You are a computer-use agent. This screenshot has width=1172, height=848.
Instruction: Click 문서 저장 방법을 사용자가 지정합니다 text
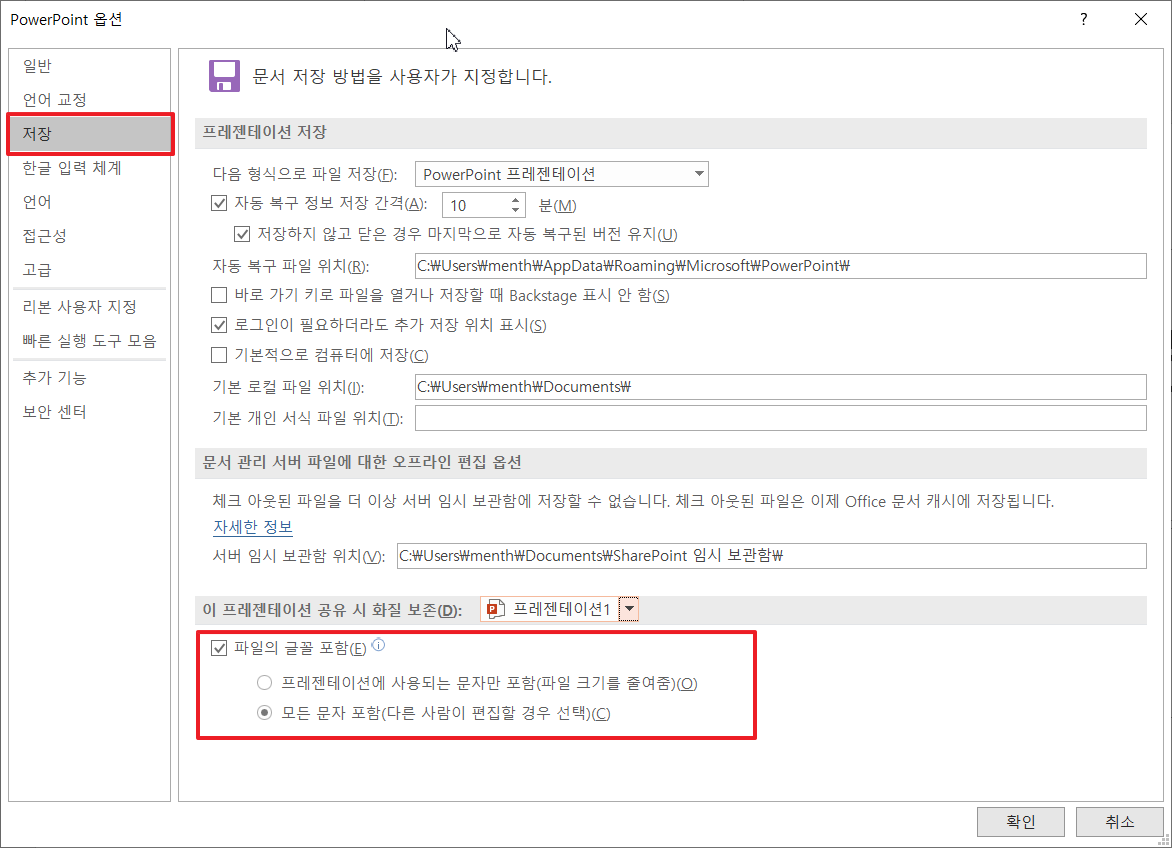402,76
